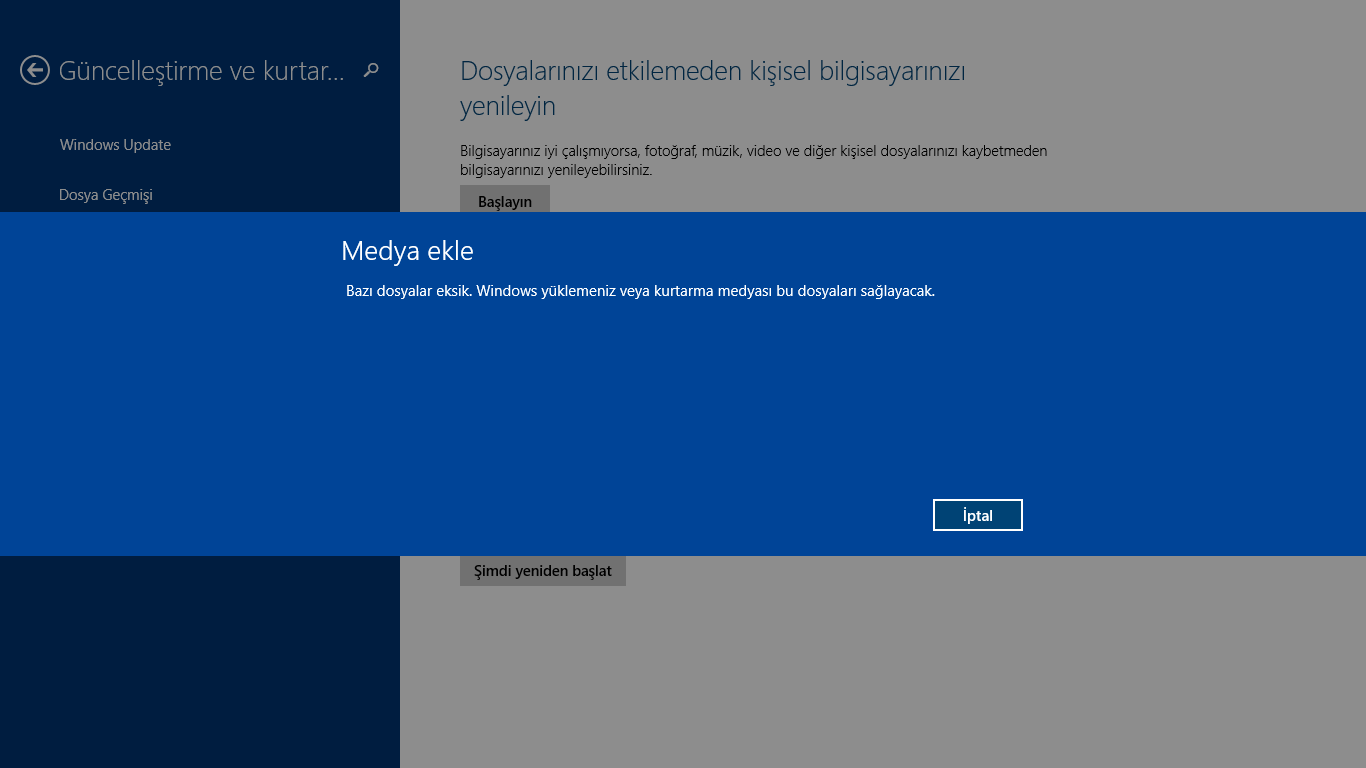Click the 'Bazı dosyalar eksik' message
This screenshot has height=768, width=1366.
click(x=640, y=291)
